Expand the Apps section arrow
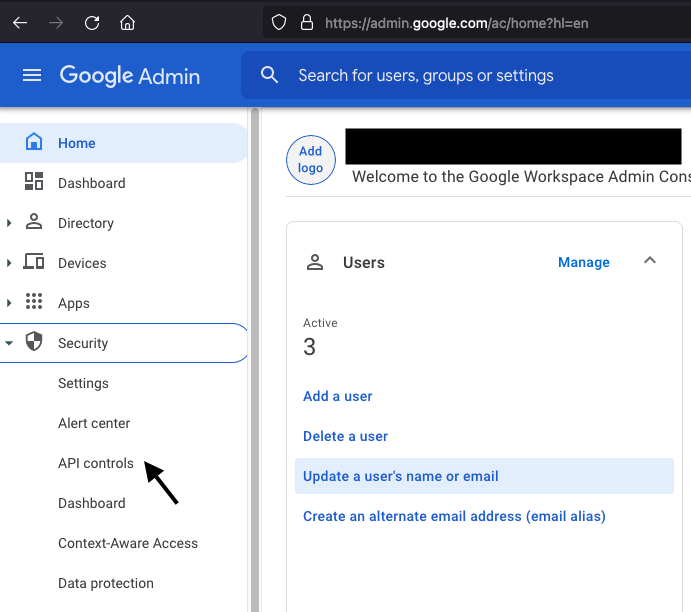This screenshot has height=612, width=691. (x=9, y=303)
